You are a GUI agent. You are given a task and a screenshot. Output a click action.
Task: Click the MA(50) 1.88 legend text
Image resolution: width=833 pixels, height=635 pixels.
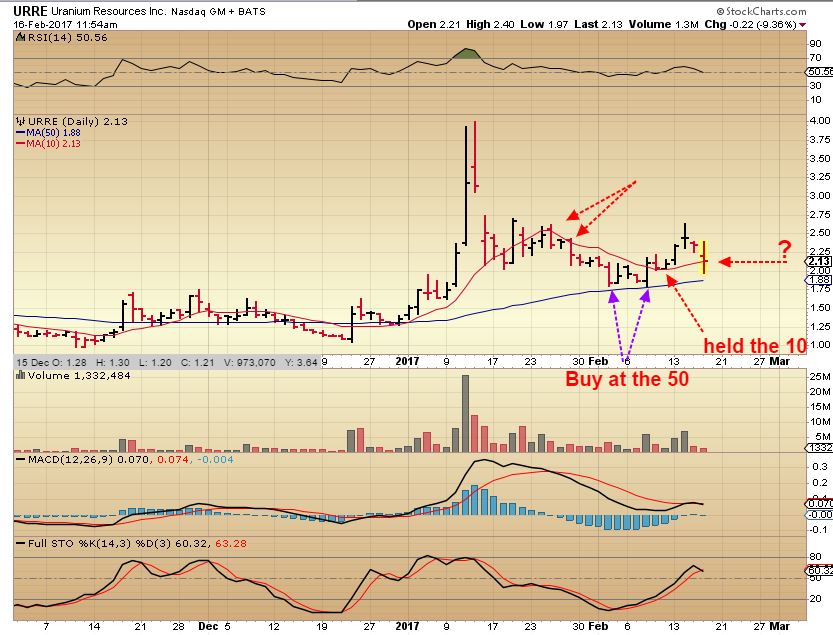tap(53, 133)
